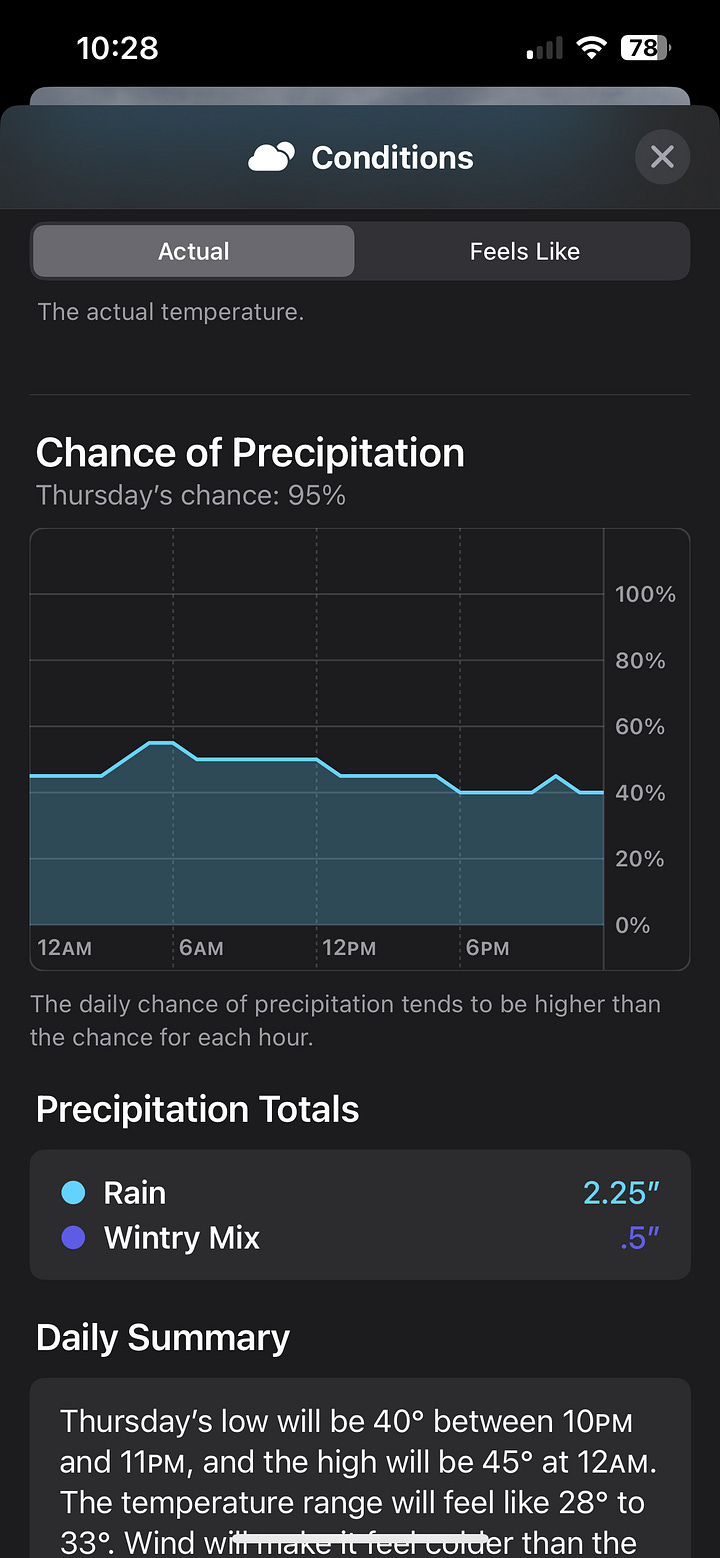Tap the 0% axis label on the chart

(632, 925)
